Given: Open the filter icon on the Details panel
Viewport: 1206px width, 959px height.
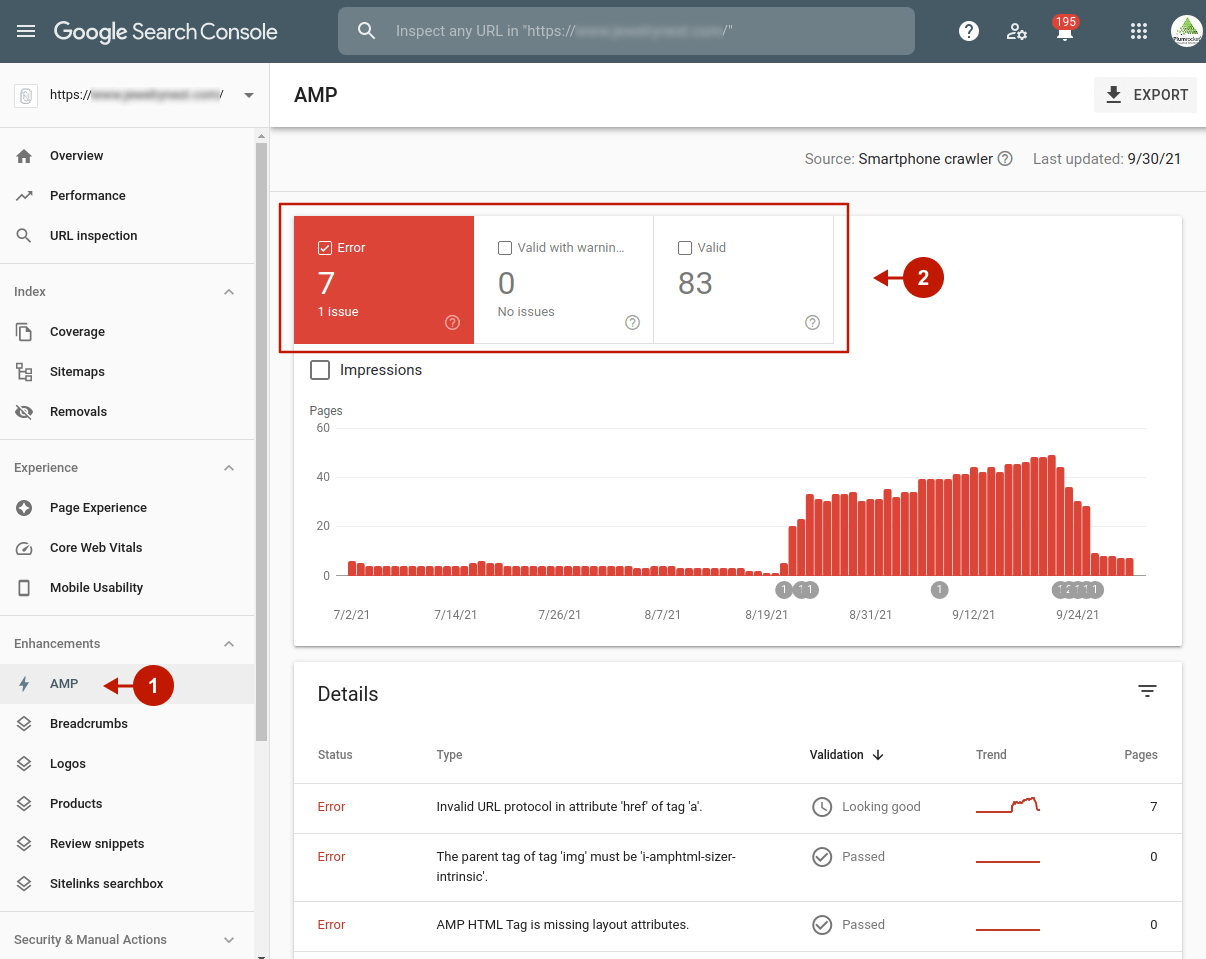Looking at the screenshot, I should click(1147, 691).
